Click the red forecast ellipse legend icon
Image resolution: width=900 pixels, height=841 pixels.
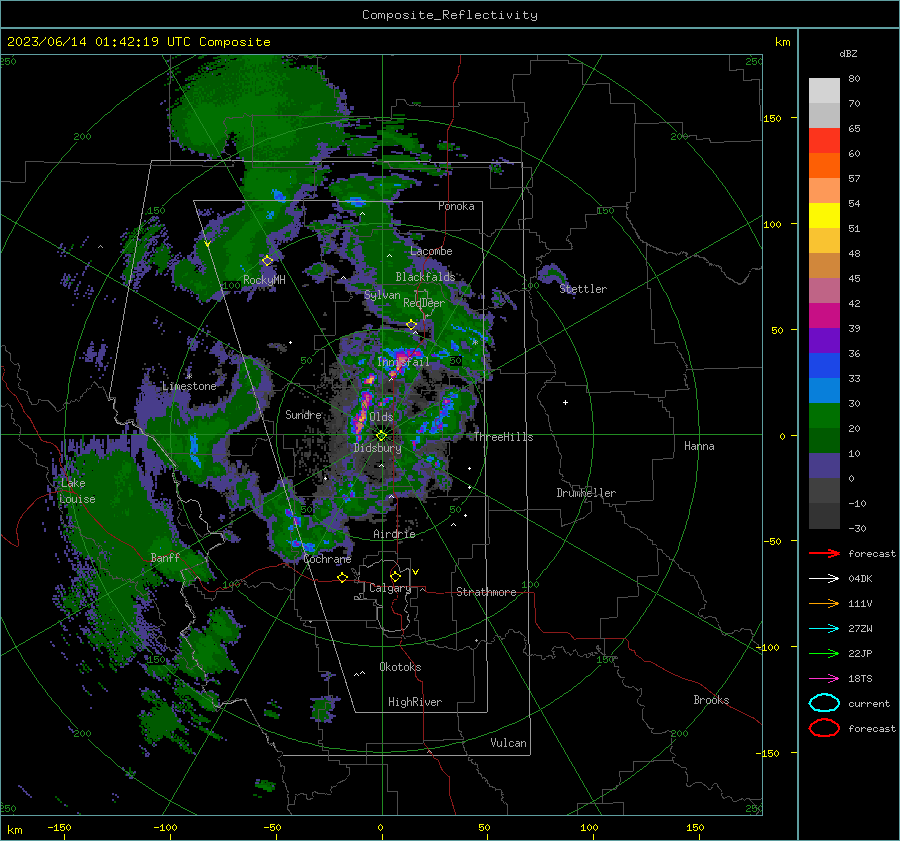824,728
